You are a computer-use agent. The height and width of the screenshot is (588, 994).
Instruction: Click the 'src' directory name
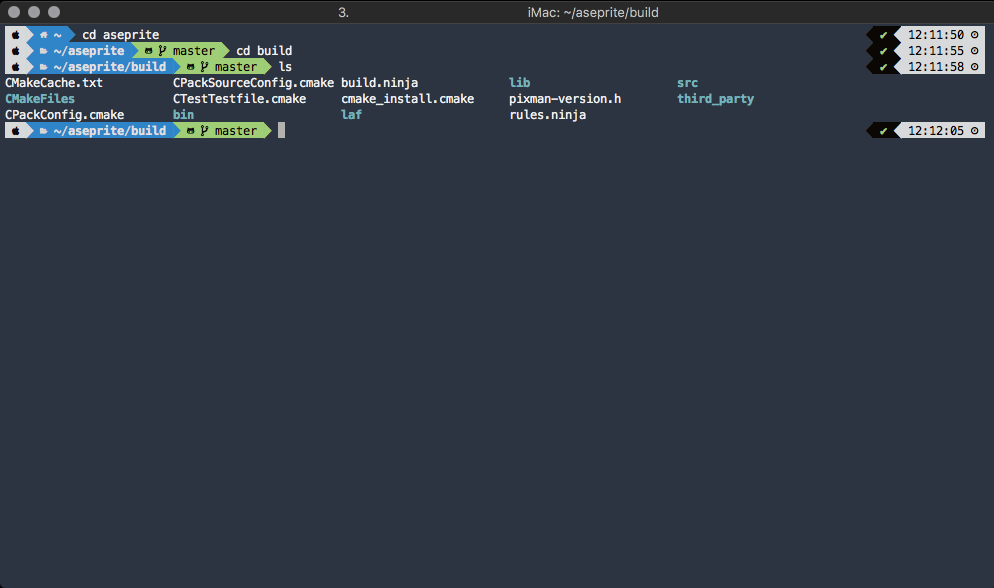click(x=687, y=82)
